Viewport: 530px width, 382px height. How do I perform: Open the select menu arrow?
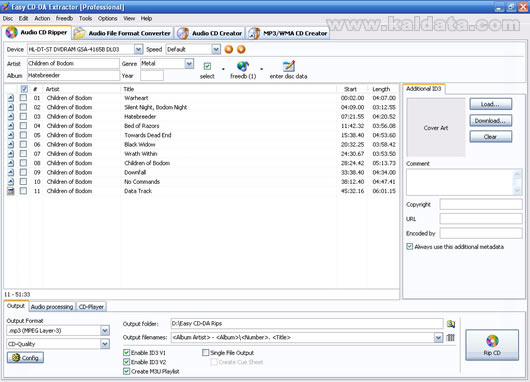click(x=223, y=69)
